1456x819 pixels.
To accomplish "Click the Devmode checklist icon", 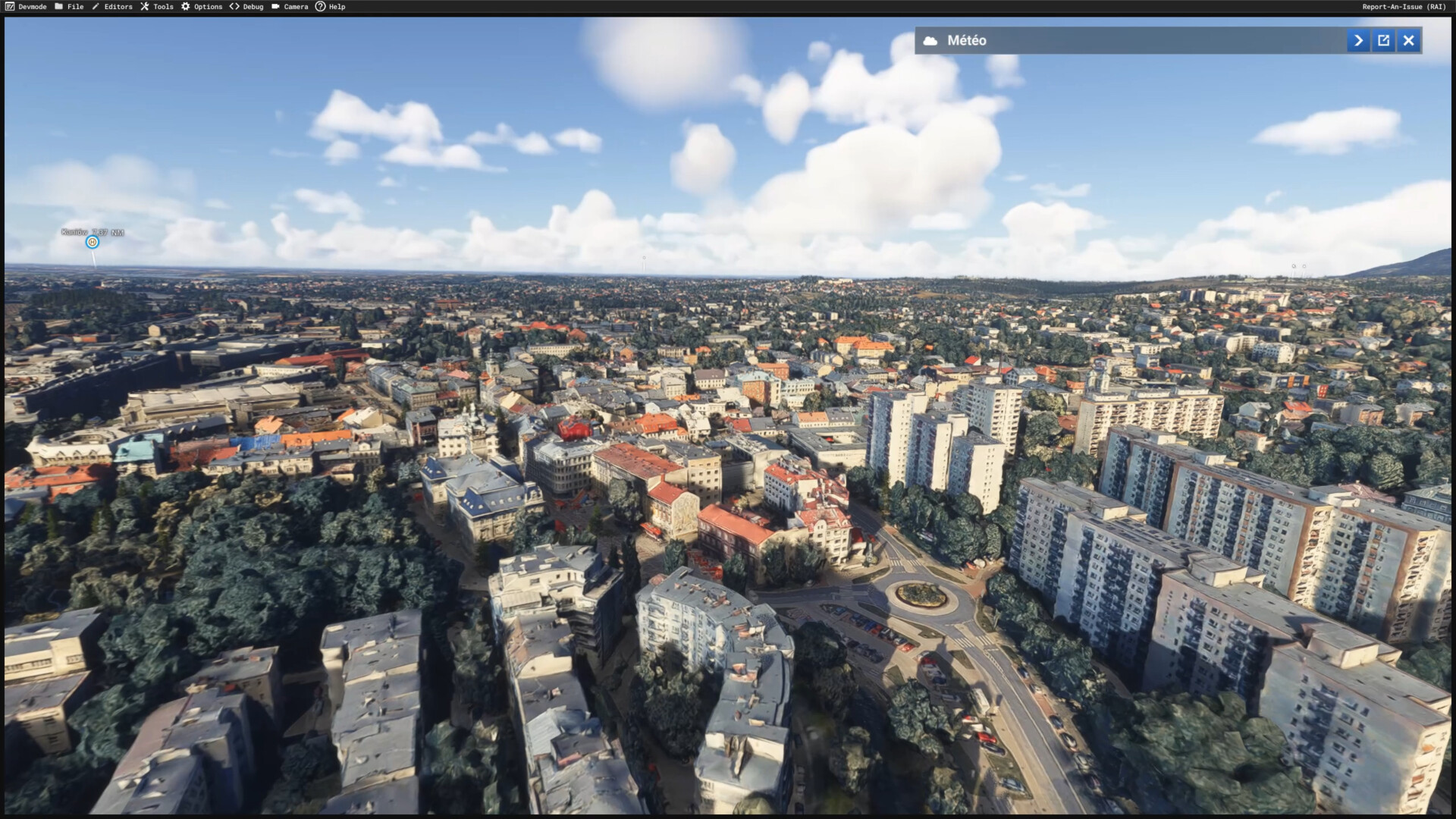I will pyautogui.click(x=9, y=7).
